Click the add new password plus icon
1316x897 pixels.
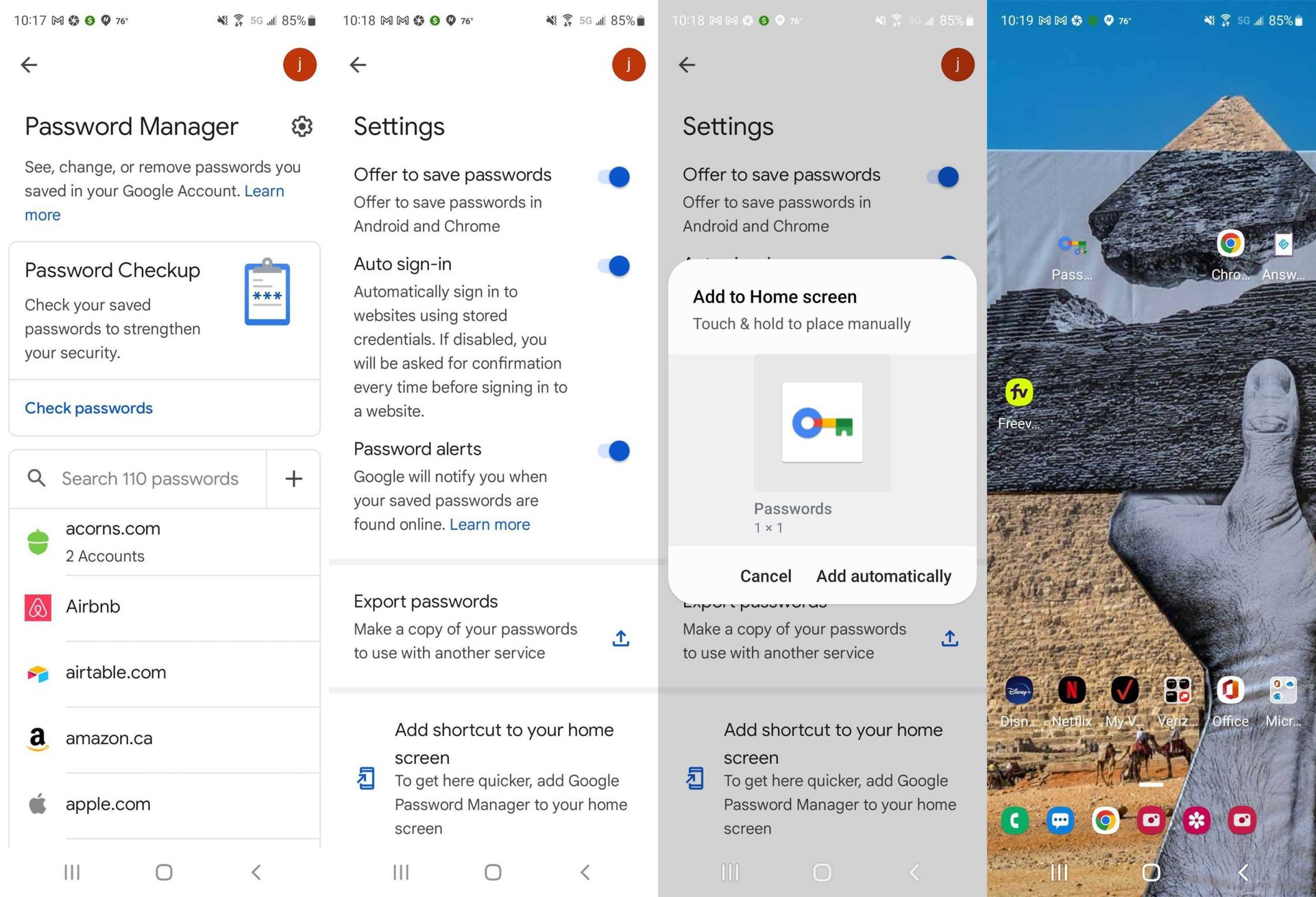tap(295, 478)
